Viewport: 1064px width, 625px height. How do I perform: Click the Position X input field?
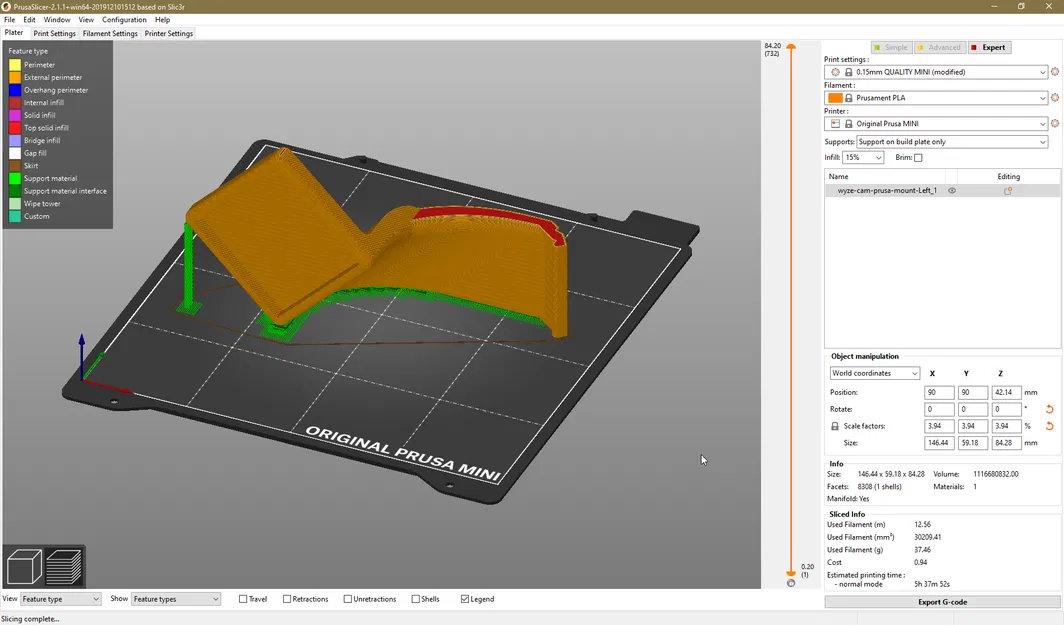pyautogui.click(x=938, y=392)
